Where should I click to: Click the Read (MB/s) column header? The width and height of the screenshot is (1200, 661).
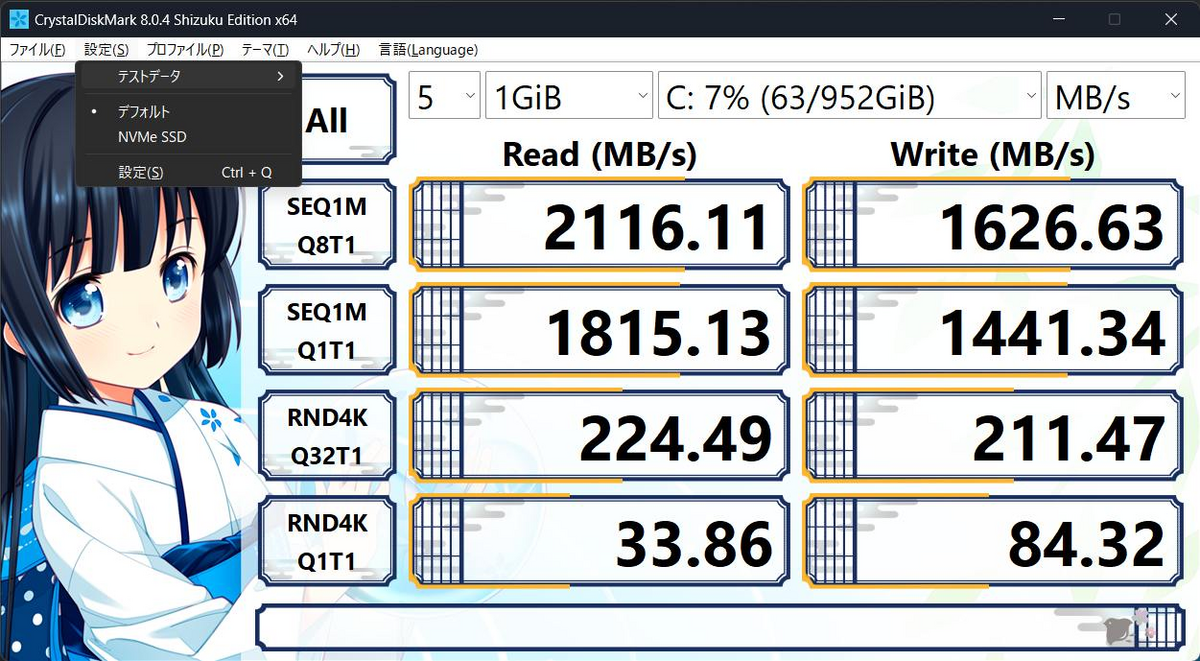coord(599,154)
